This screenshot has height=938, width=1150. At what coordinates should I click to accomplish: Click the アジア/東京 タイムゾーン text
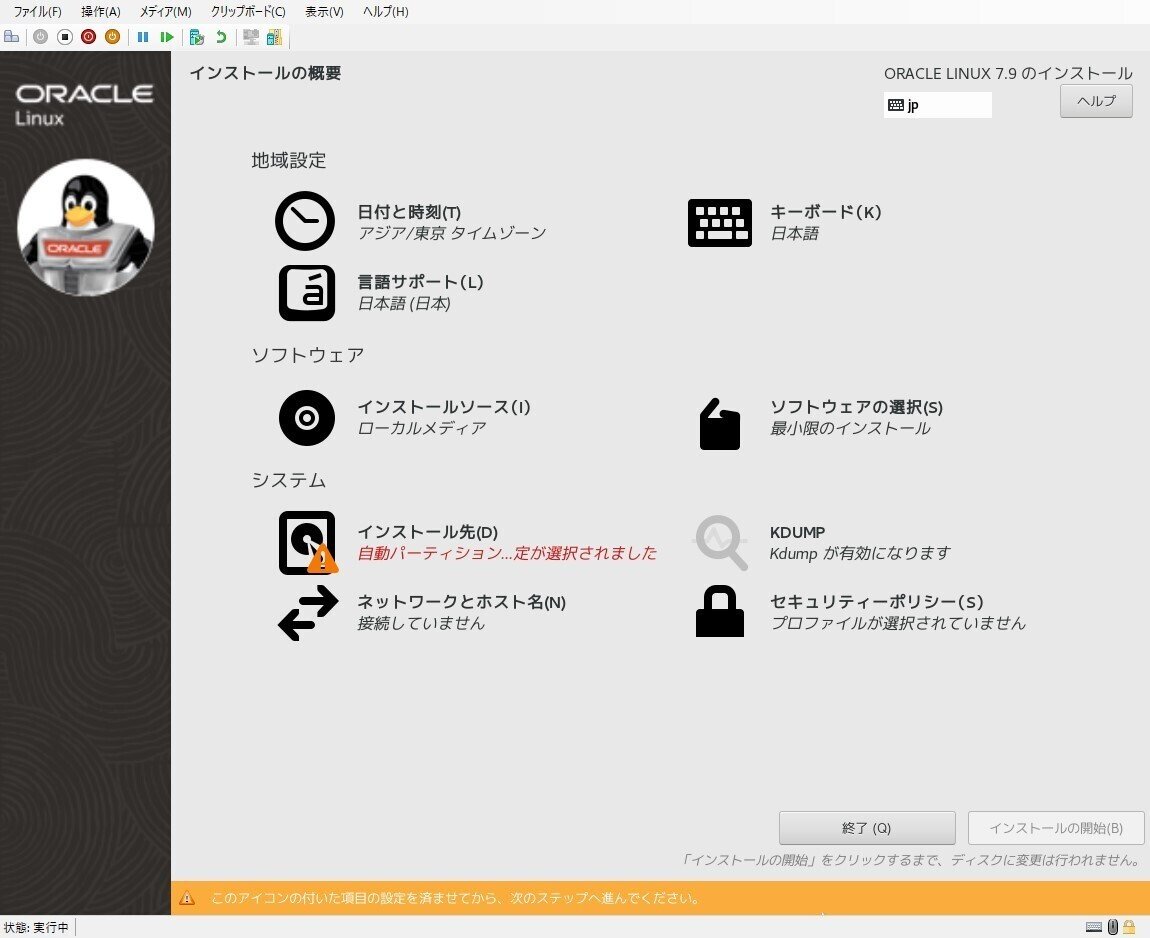click(x=452, y=233)
